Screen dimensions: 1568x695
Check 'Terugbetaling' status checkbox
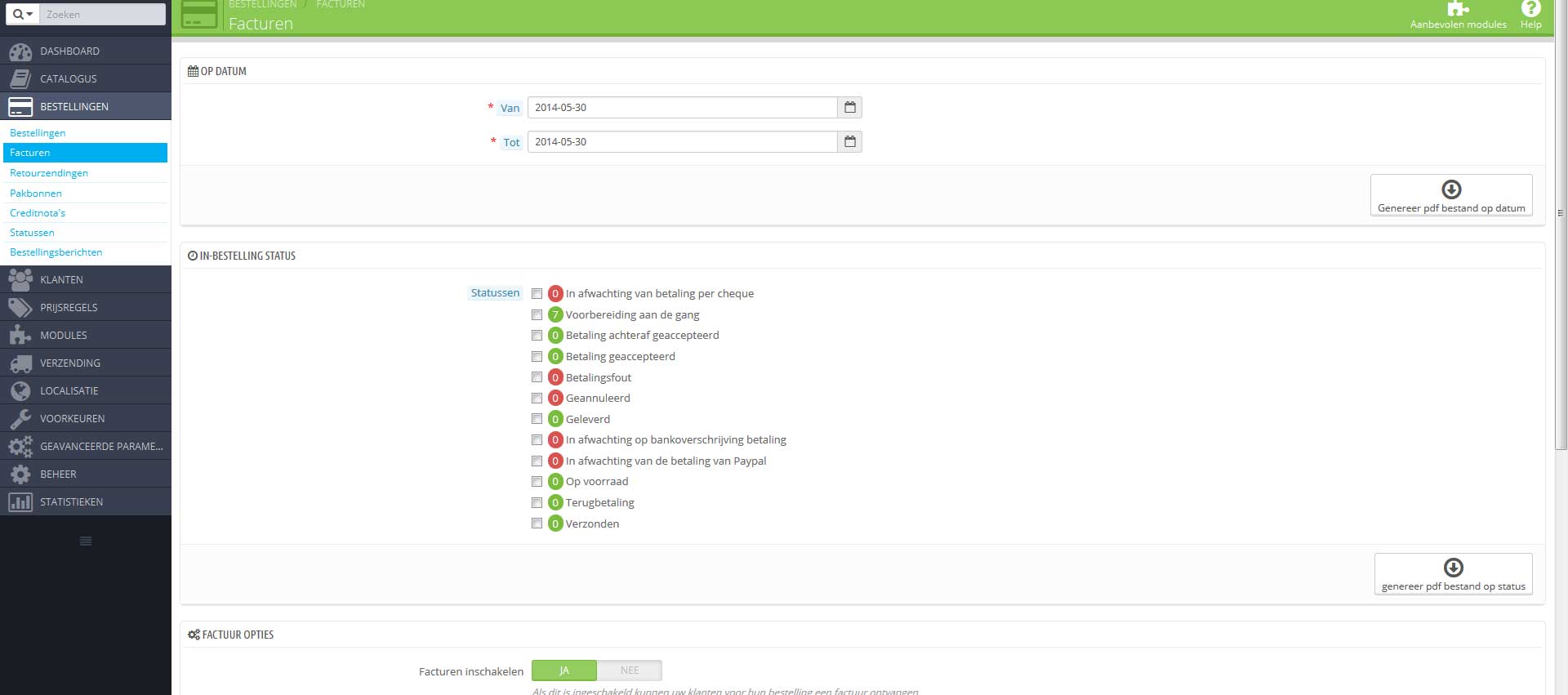click(537, 503)
